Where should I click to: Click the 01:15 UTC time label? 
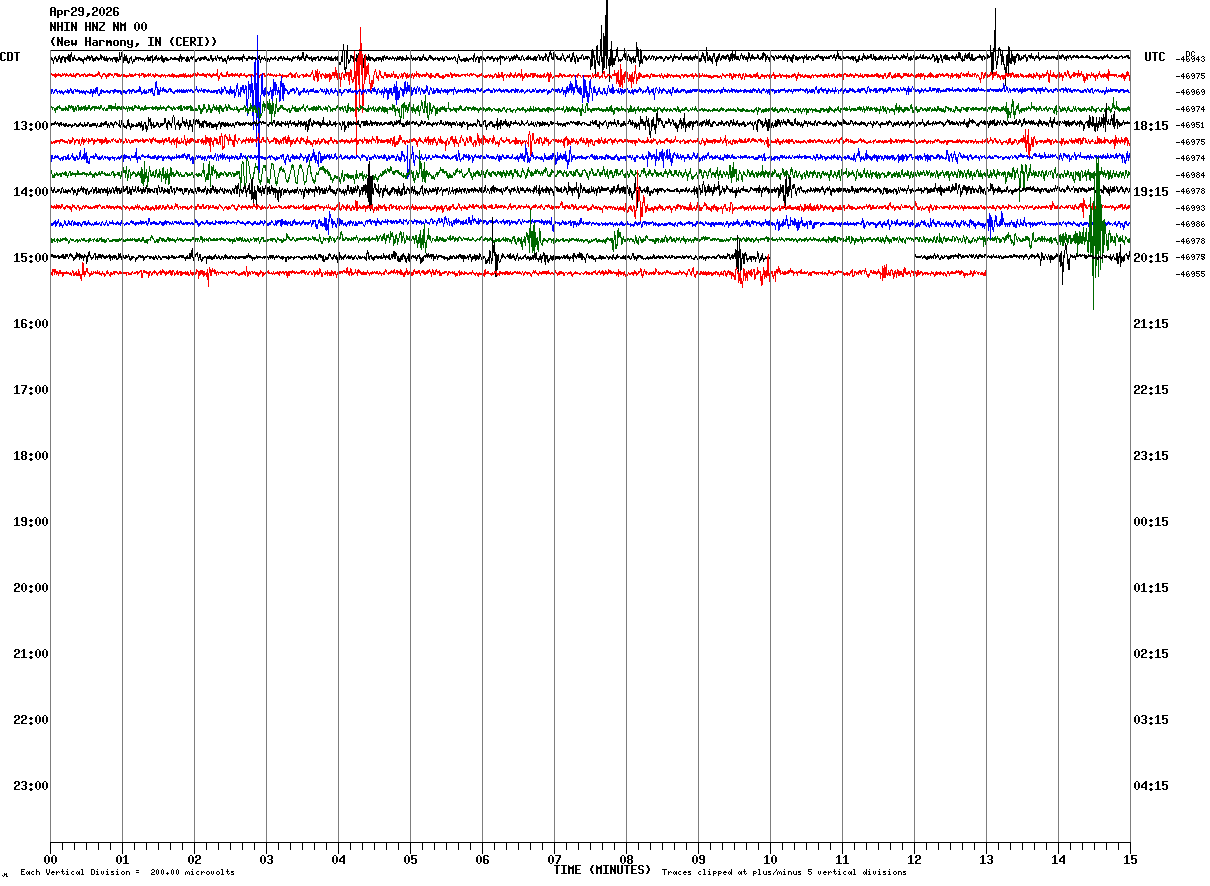point(1151,588)
